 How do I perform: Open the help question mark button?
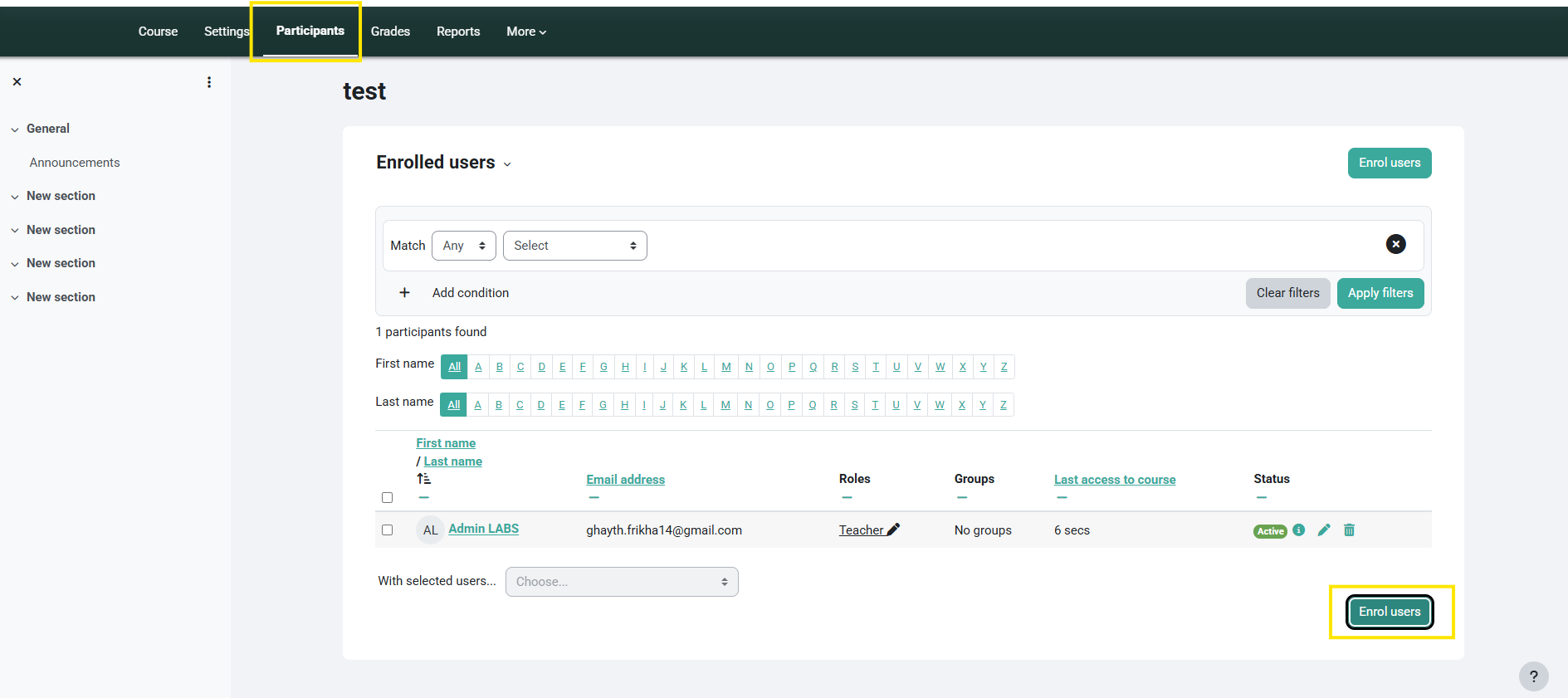[x=1533, y=676]
